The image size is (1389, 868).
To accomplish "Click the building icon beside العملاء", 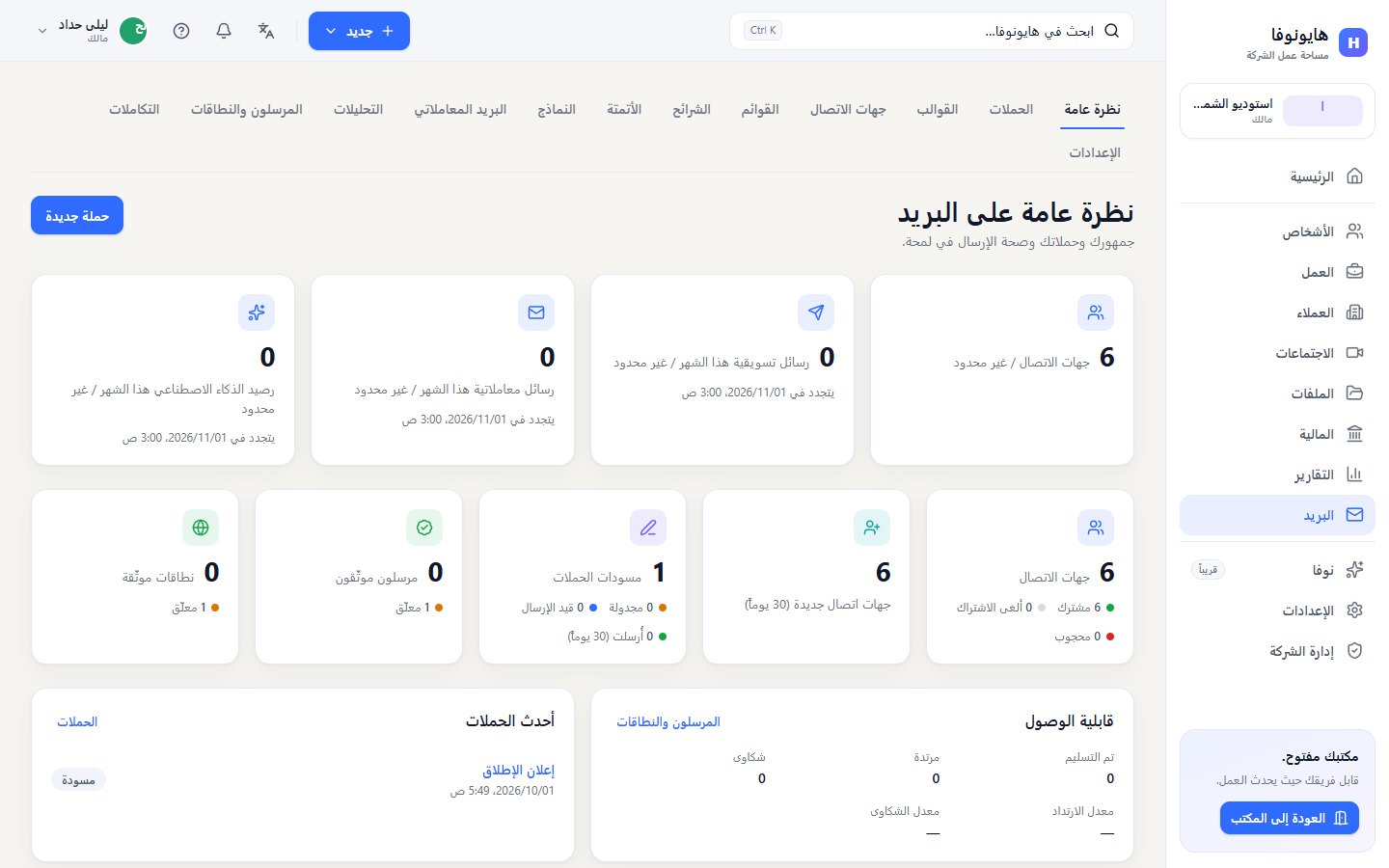I will pyautogui.click(x=1354, y=312).
